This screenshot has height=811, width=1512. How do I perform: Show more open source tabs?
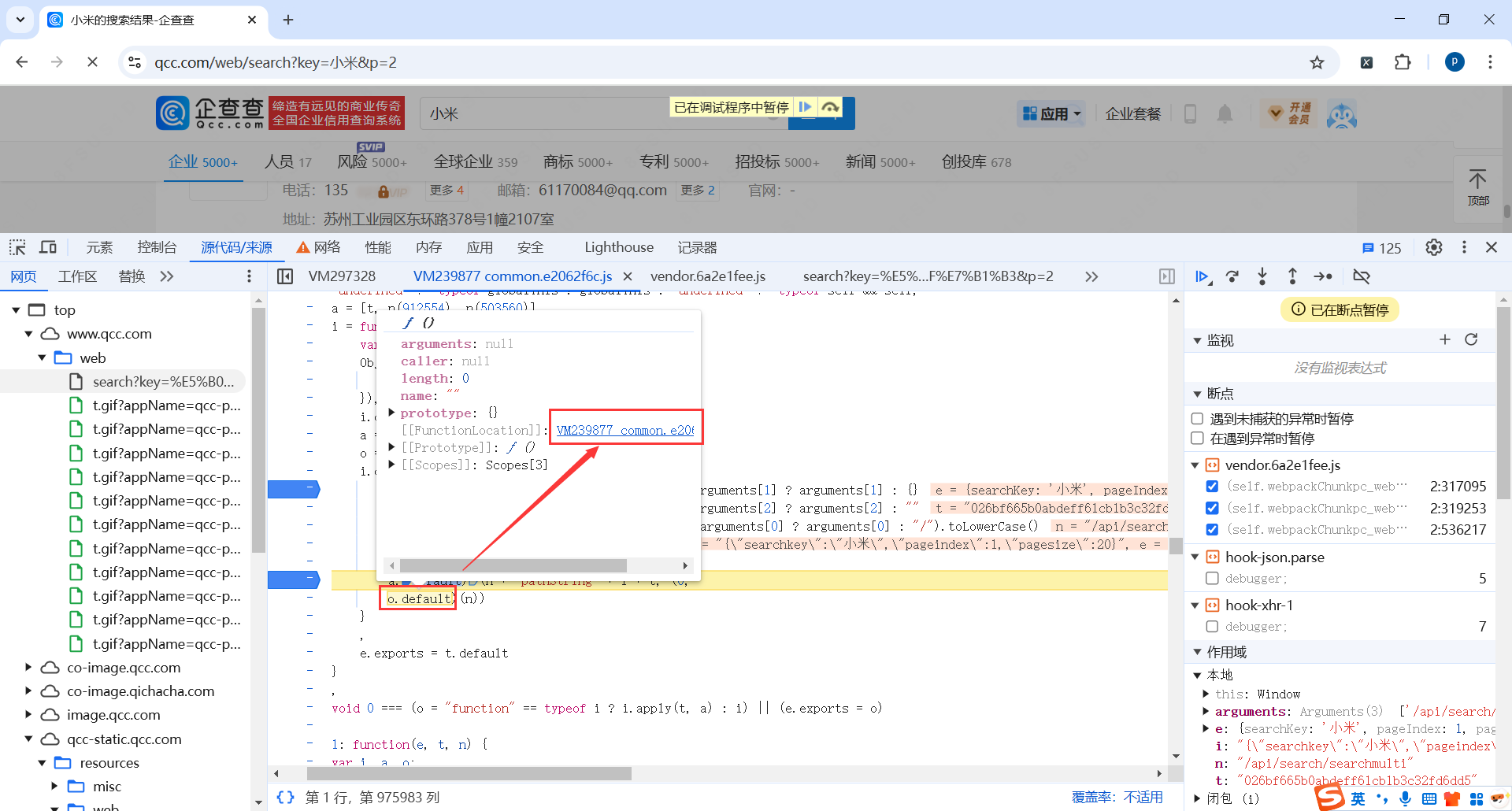point(1091,276)
